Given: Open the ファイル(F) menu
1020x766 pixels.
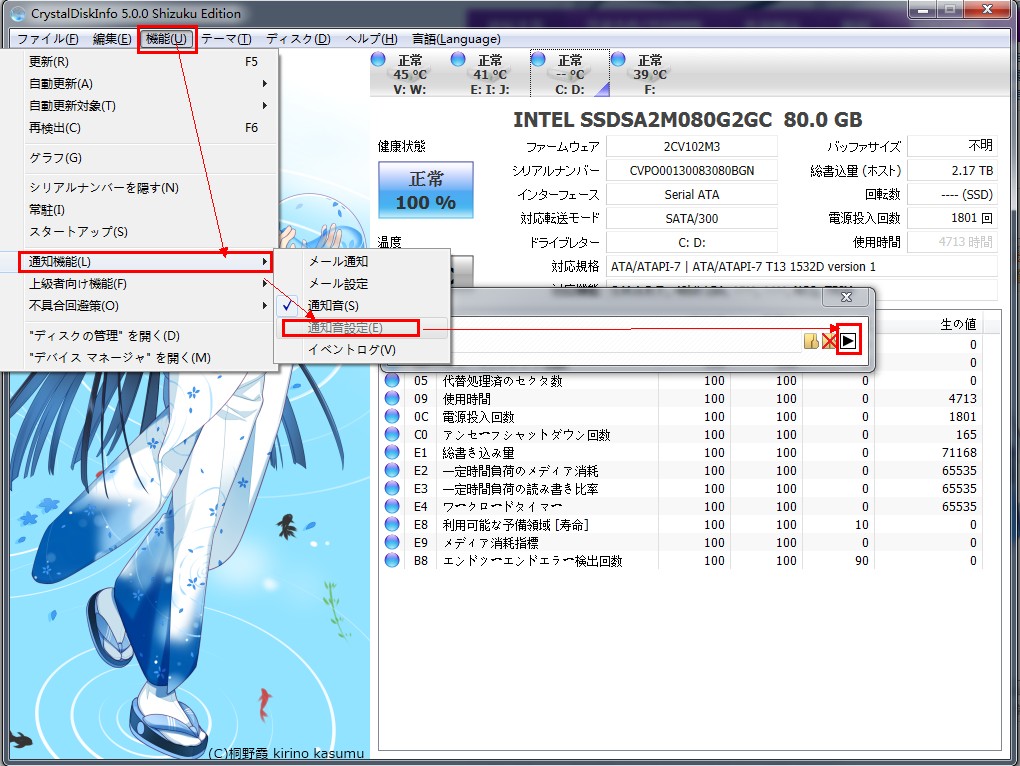Looking at the screenshot, I should coord(47,39).
